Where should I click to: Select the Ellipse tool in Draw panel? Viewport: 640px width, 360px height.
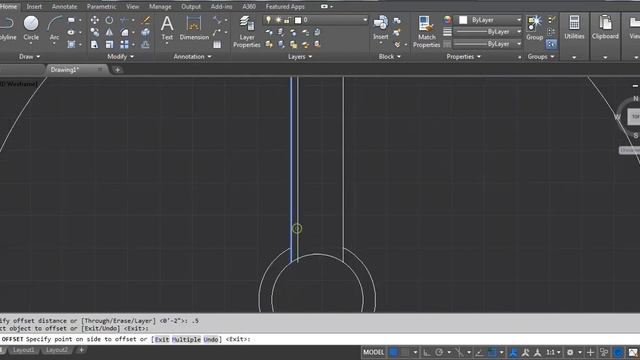coord(71,32)
